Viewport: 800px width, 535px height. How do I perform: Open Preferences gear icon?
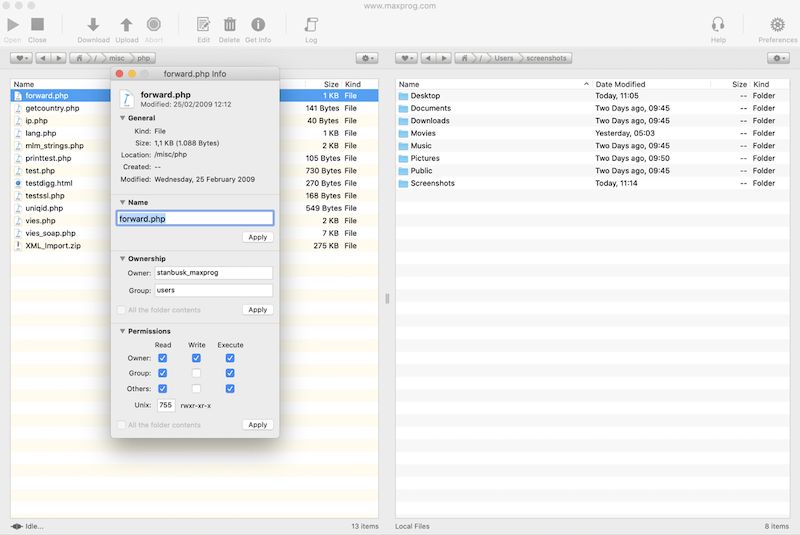pos(777,25)
